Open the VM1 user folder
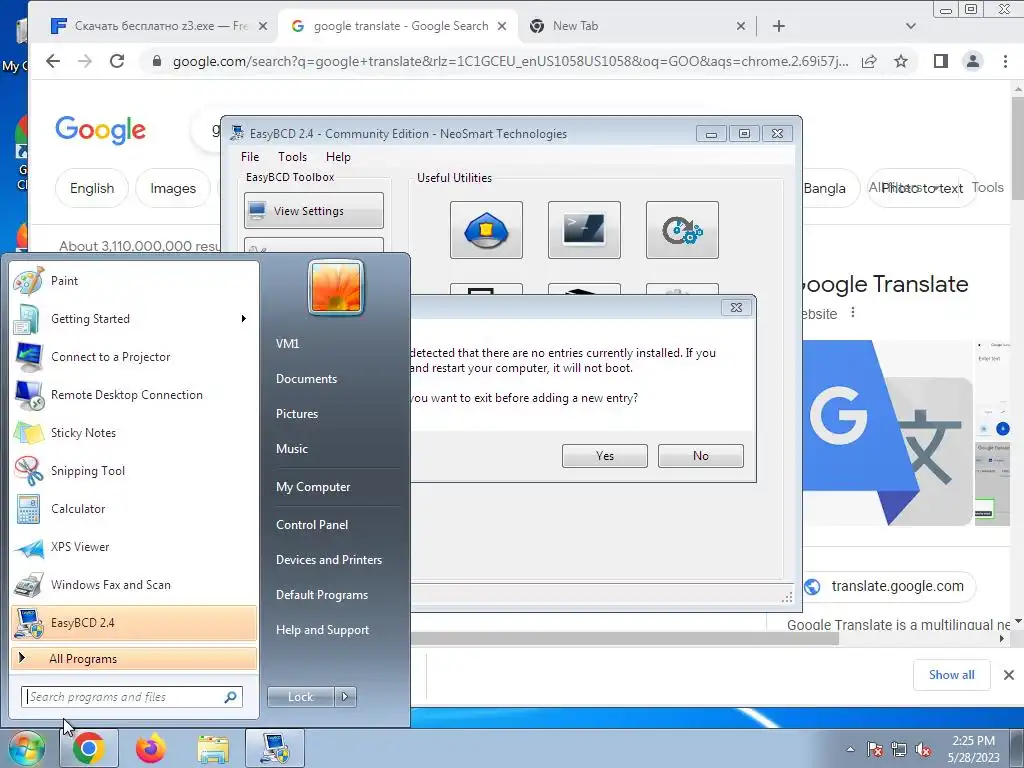 287,344
